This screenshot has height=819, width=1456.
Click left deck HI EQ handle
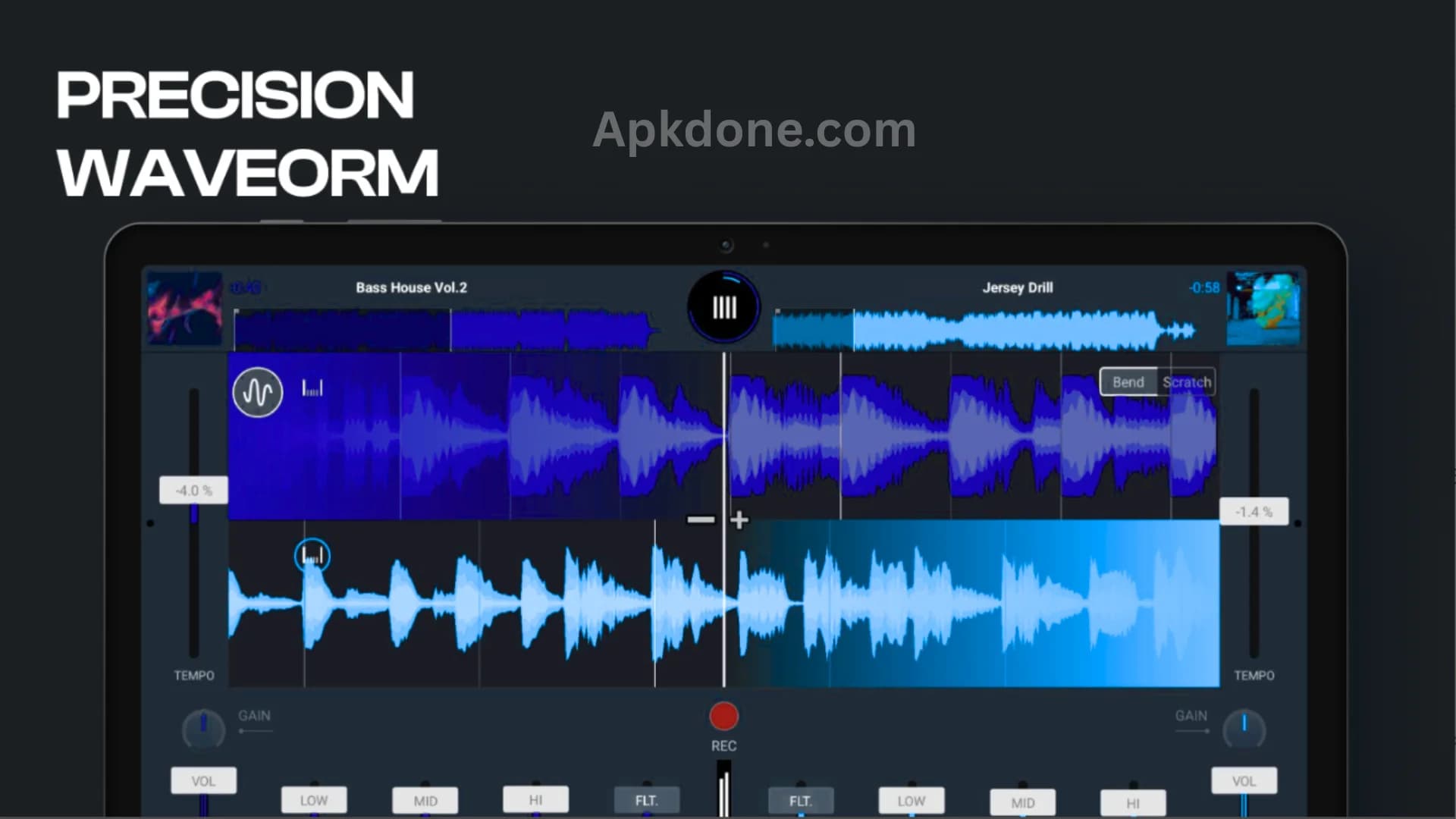535,799
